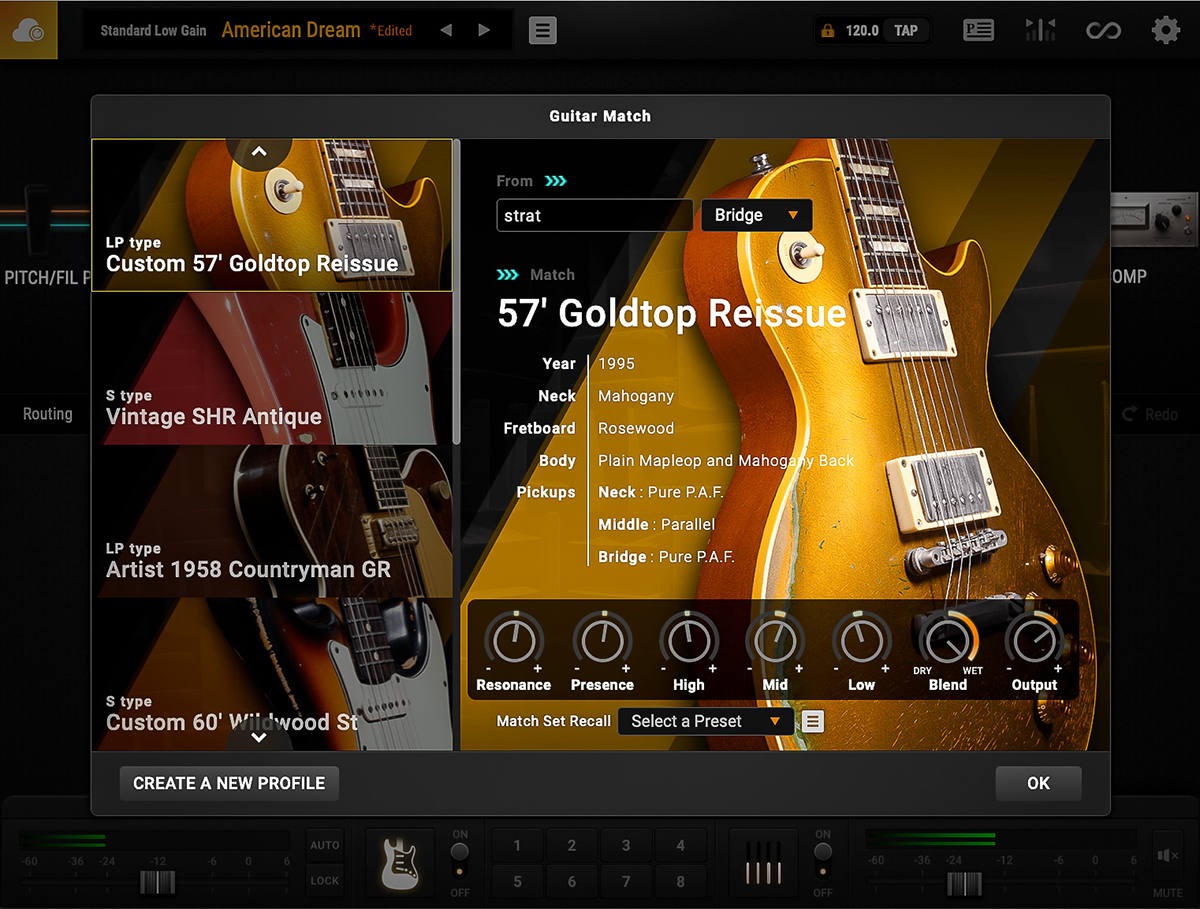Click the American Dream preset name

[291, 30]
